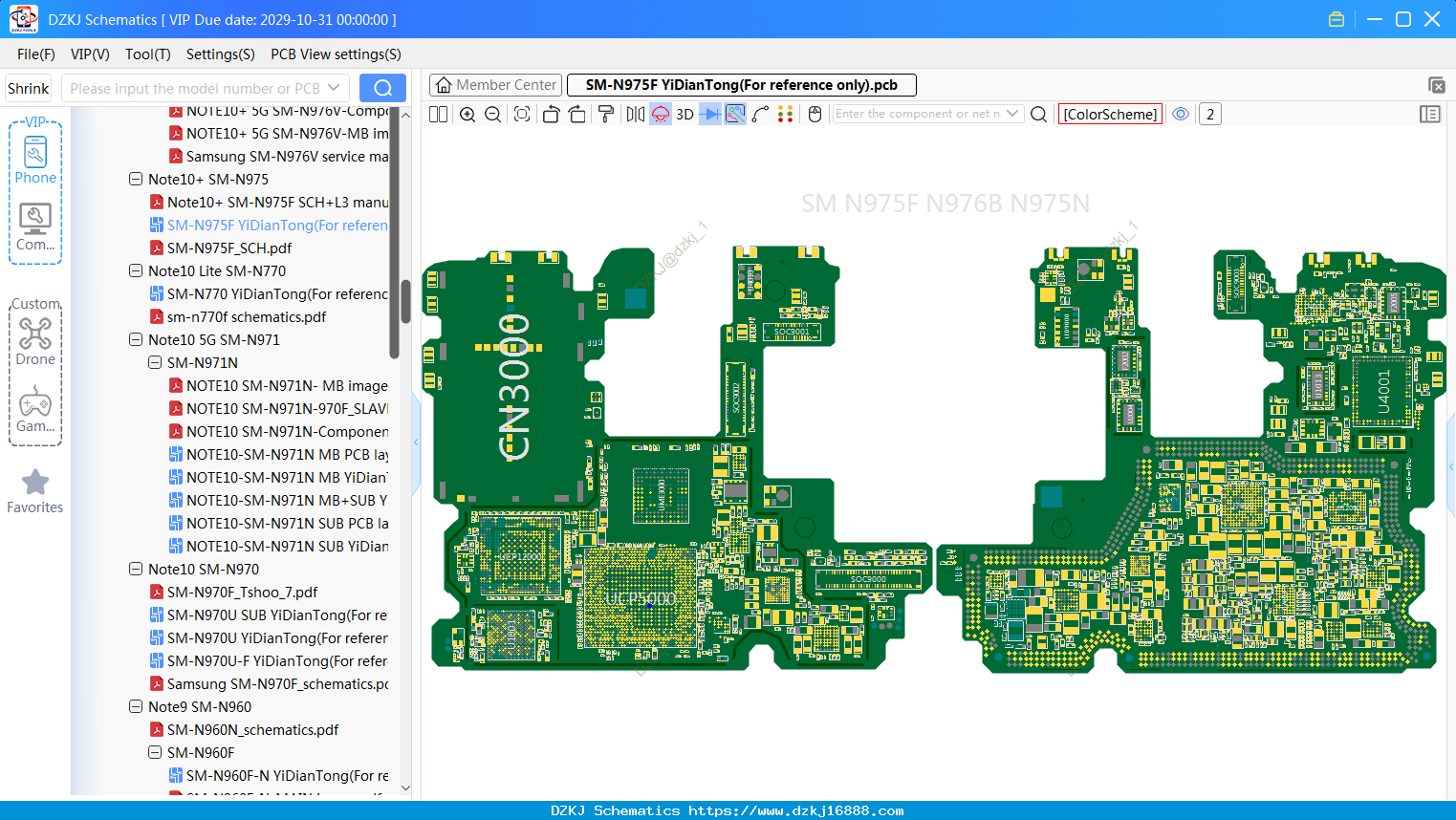This screenshot has height=820, width=1456.
Task: Open the ColorScheme button
Action: click(x=1110, y=114)
